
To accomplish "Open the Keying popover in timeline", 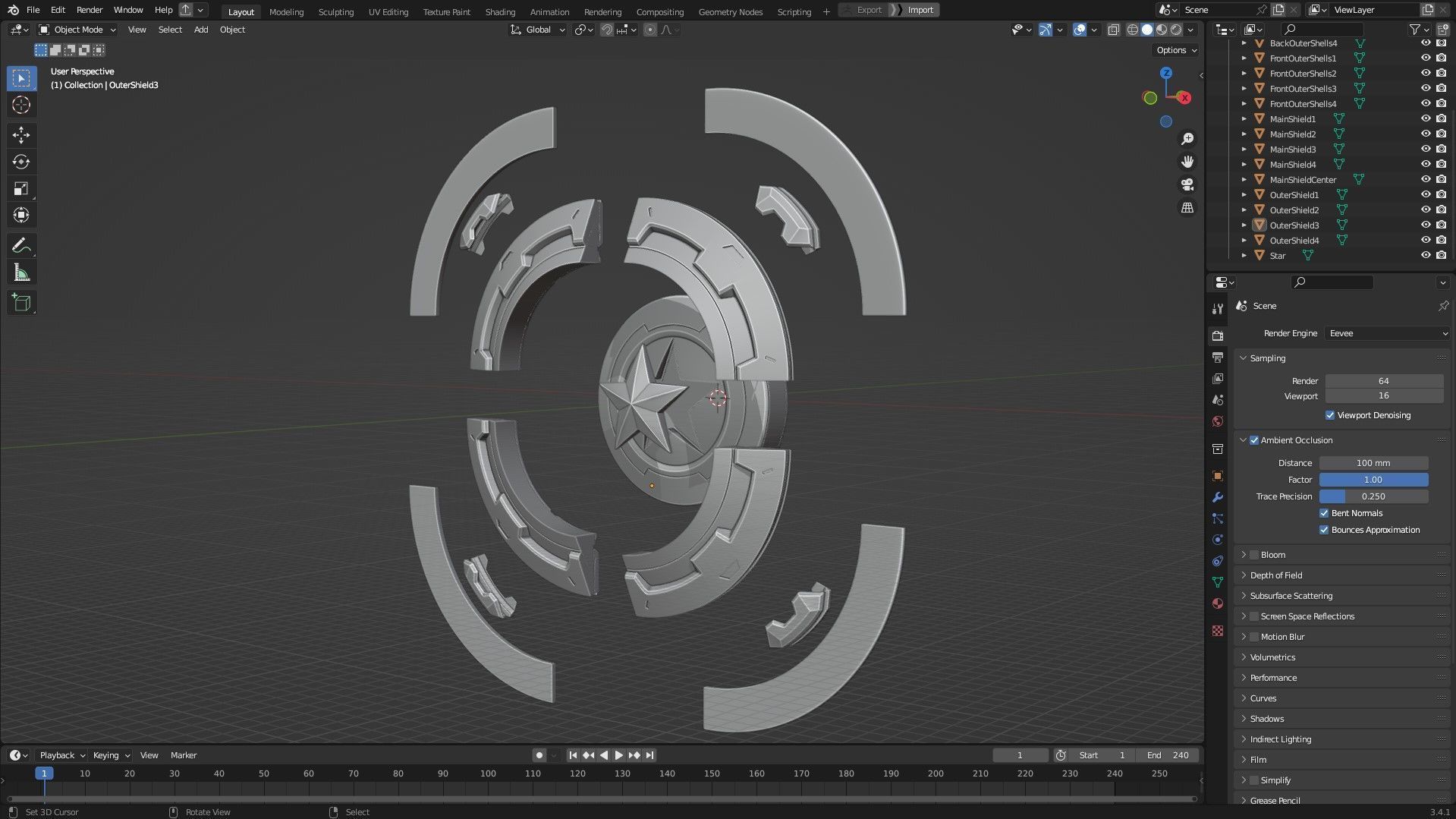I will click(x=111, y=755).
